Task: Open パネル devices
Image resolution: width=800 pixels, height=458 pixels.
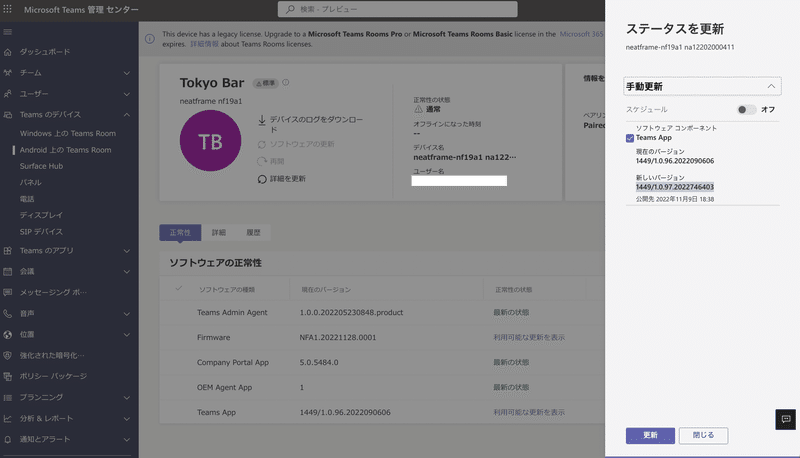Action: (x=31, y=183)
